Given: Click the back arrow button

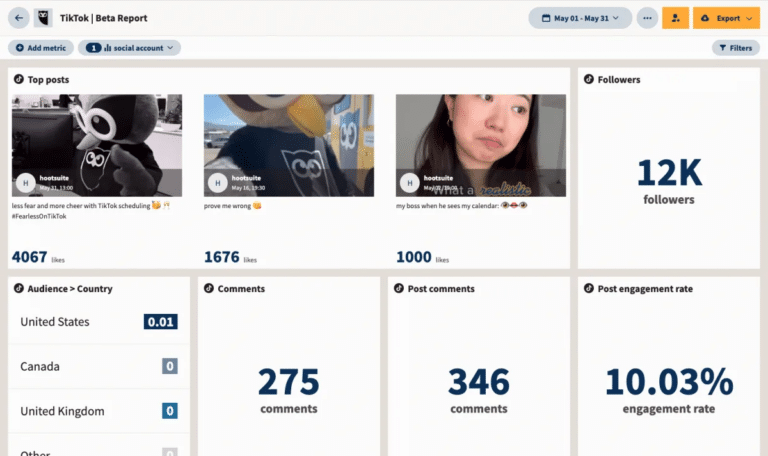Looking at the screenshot, I should click(19, 18).
